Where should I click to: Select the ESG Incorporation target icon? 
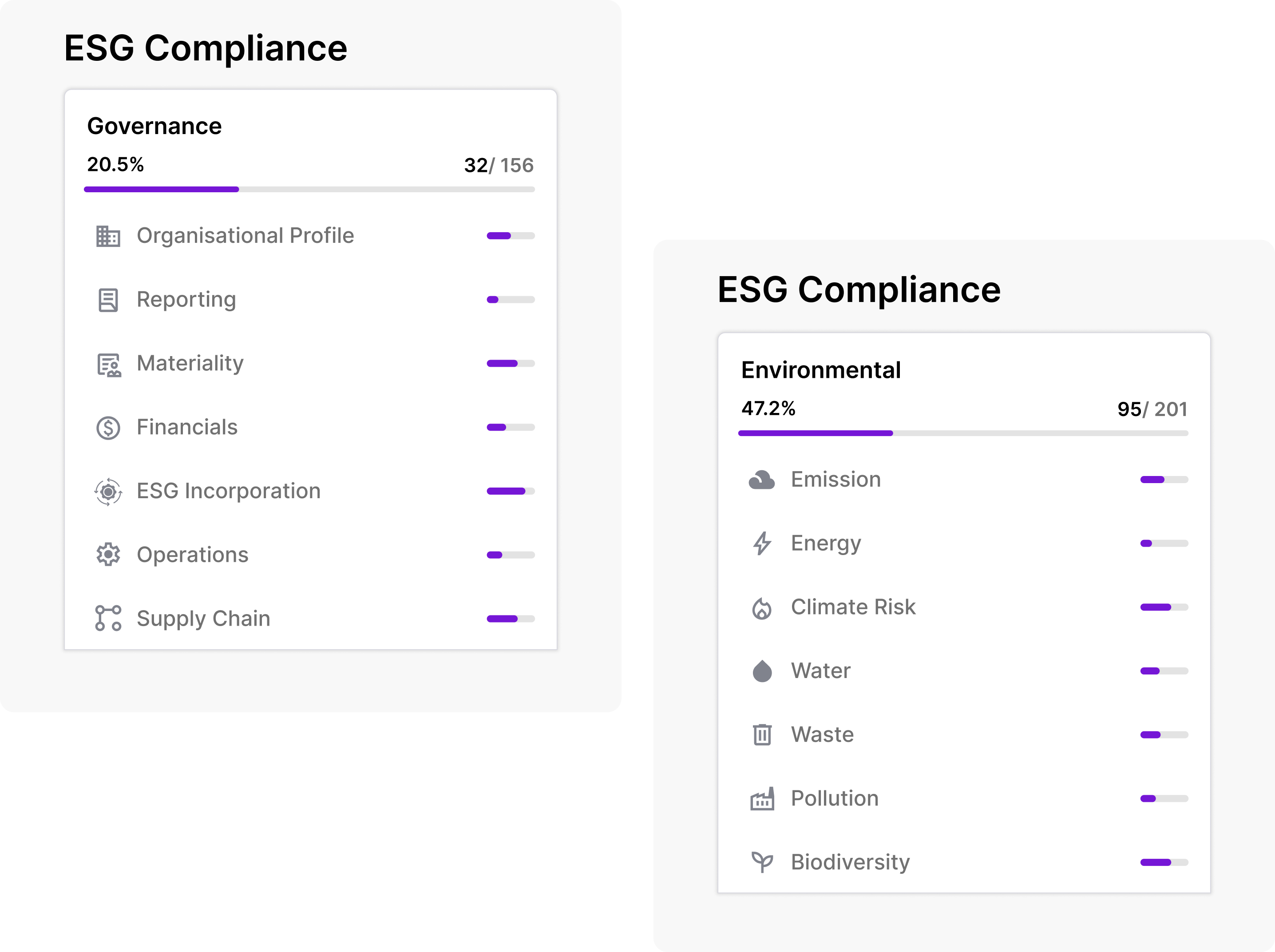(108, 492)
